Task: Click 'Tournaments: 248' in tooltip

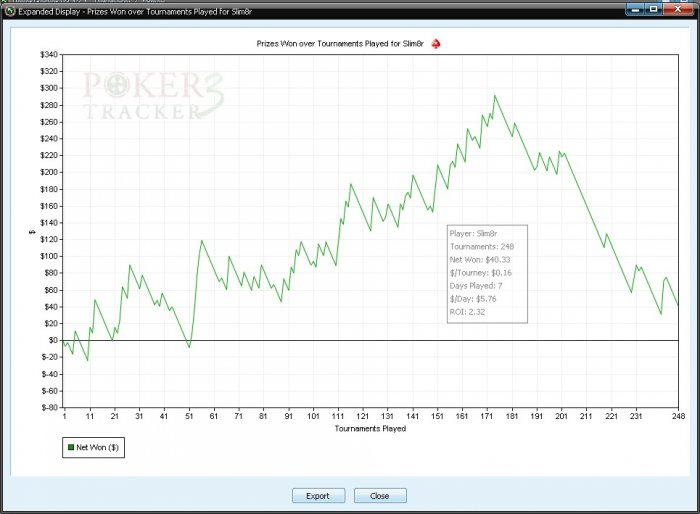Action: 482,247
